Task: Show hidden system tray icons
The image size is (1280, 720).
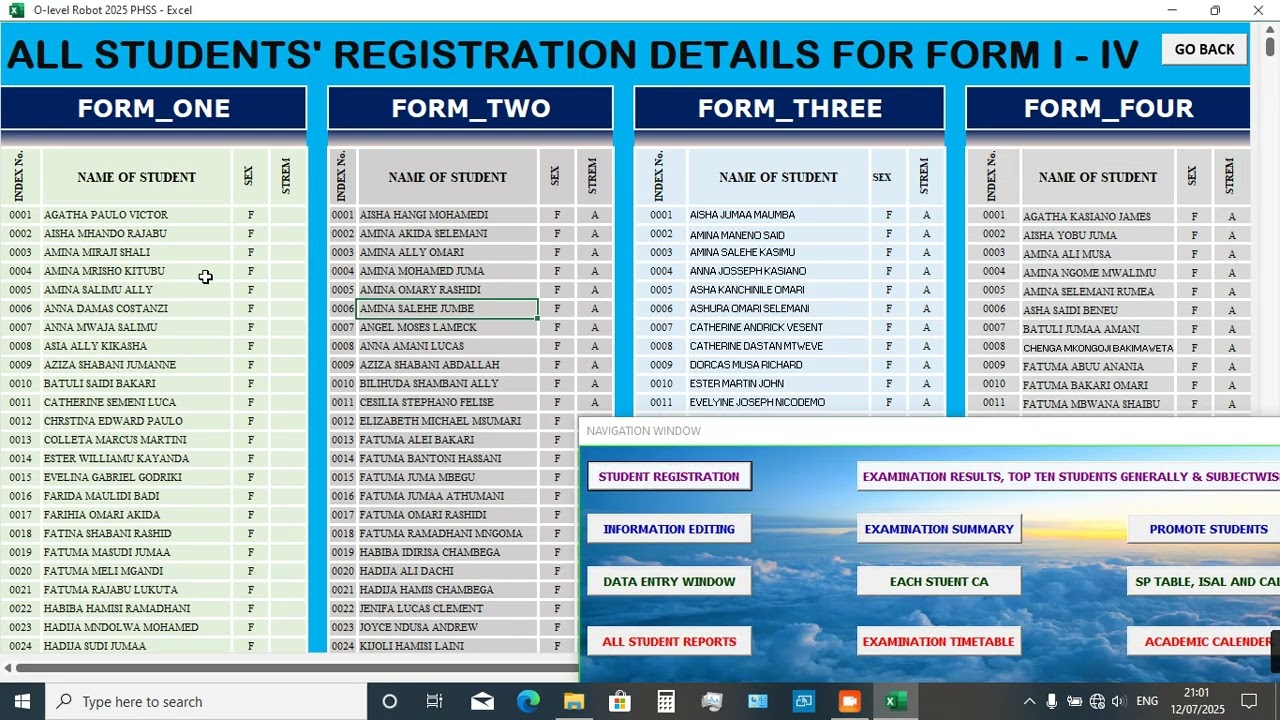Action: click(1029, 701)
